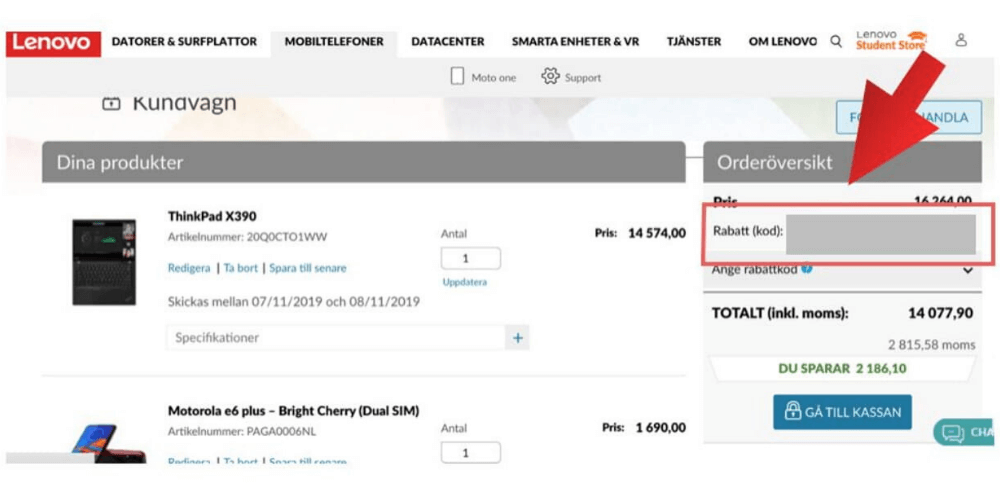Click Redigera for ThinkPad X390
1000x500 pixels.
click(x=189, y=268)
